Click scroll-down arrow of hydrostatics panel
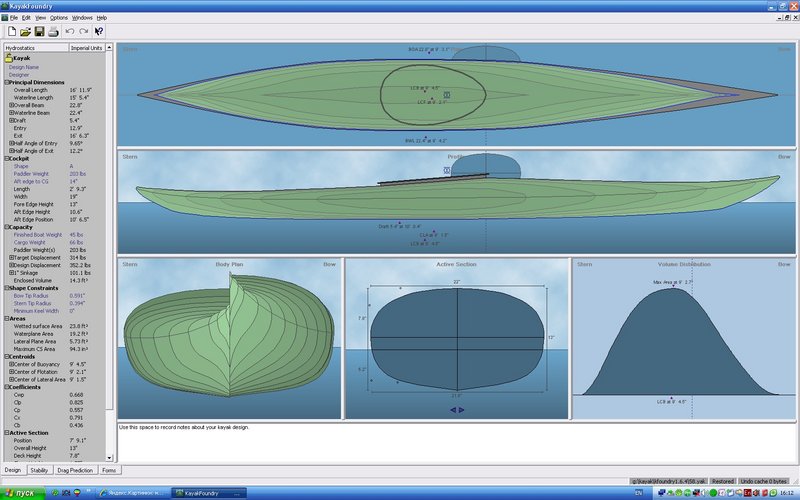 tap(109, 458)
